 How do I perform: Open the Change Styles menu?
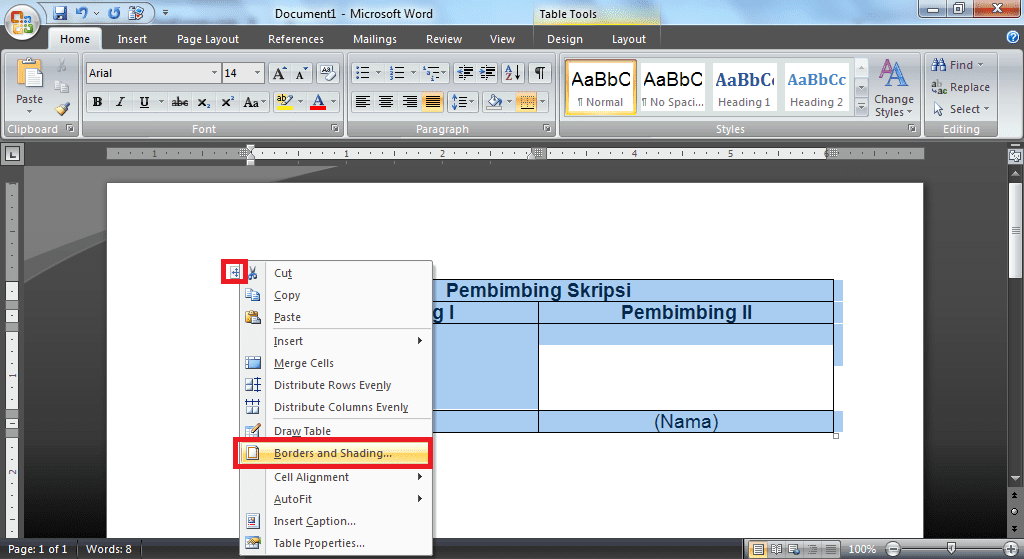pos(893,88)
